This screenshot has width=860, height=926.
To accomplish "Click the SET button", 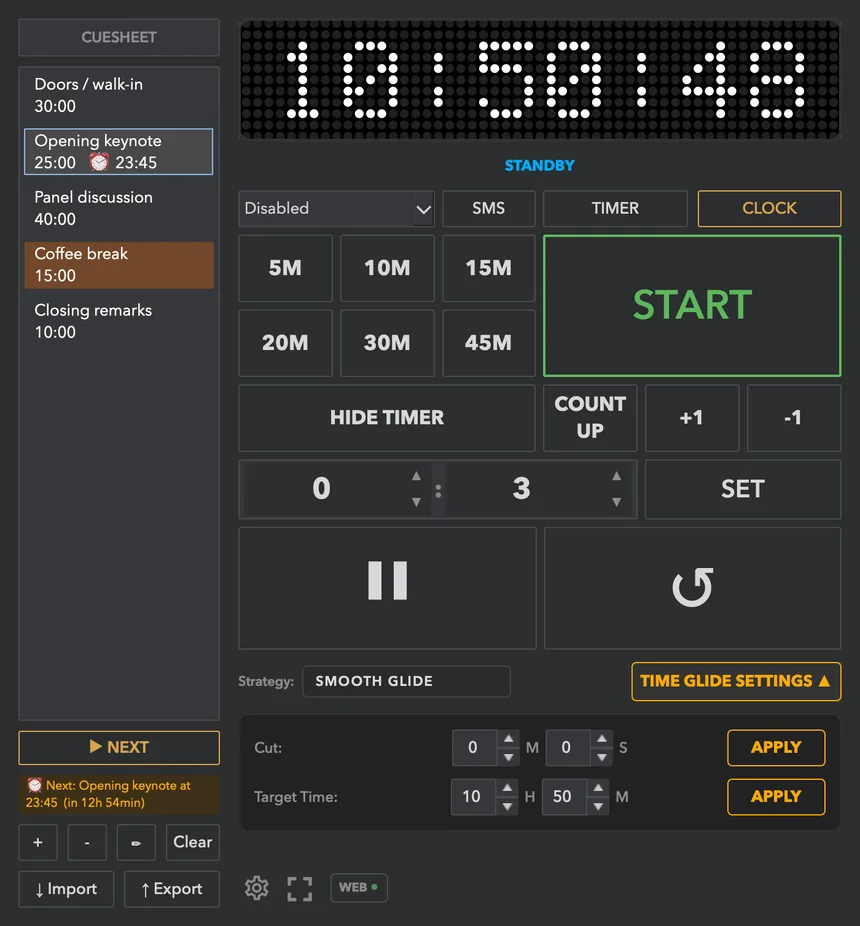I will (743, 490).
